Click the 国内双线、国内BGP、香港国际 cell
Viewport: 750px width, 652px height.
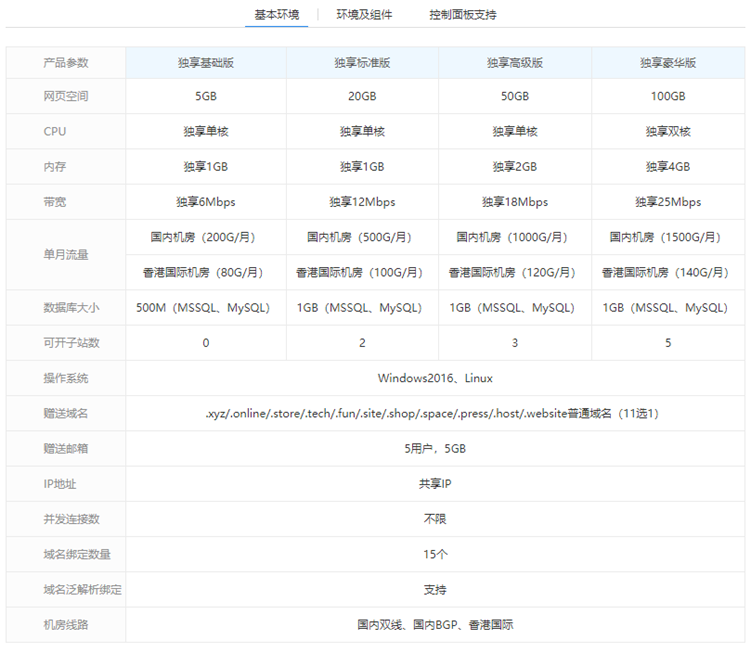pyautogui.click(x=435, y=624)
